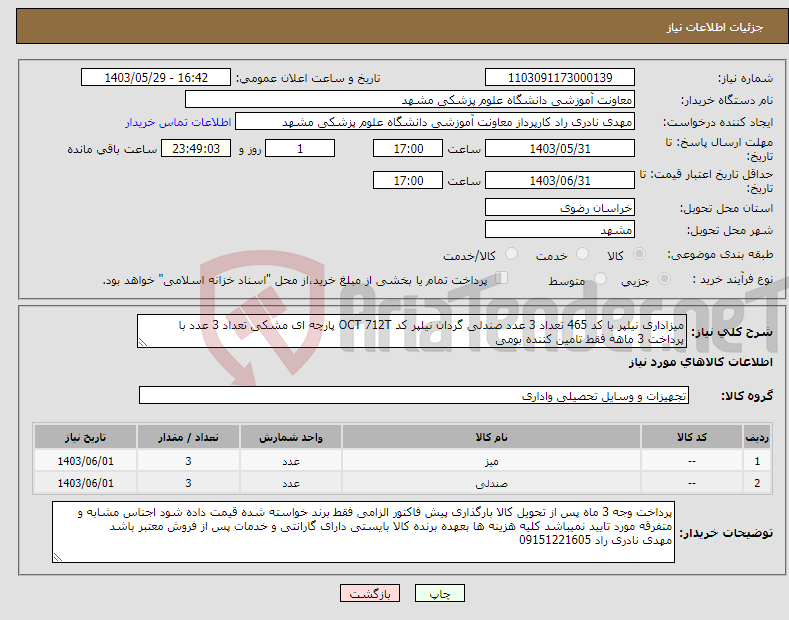Screen dimensions: 789x620
Task: Click the چاپ print button
Action: point(440,594)
